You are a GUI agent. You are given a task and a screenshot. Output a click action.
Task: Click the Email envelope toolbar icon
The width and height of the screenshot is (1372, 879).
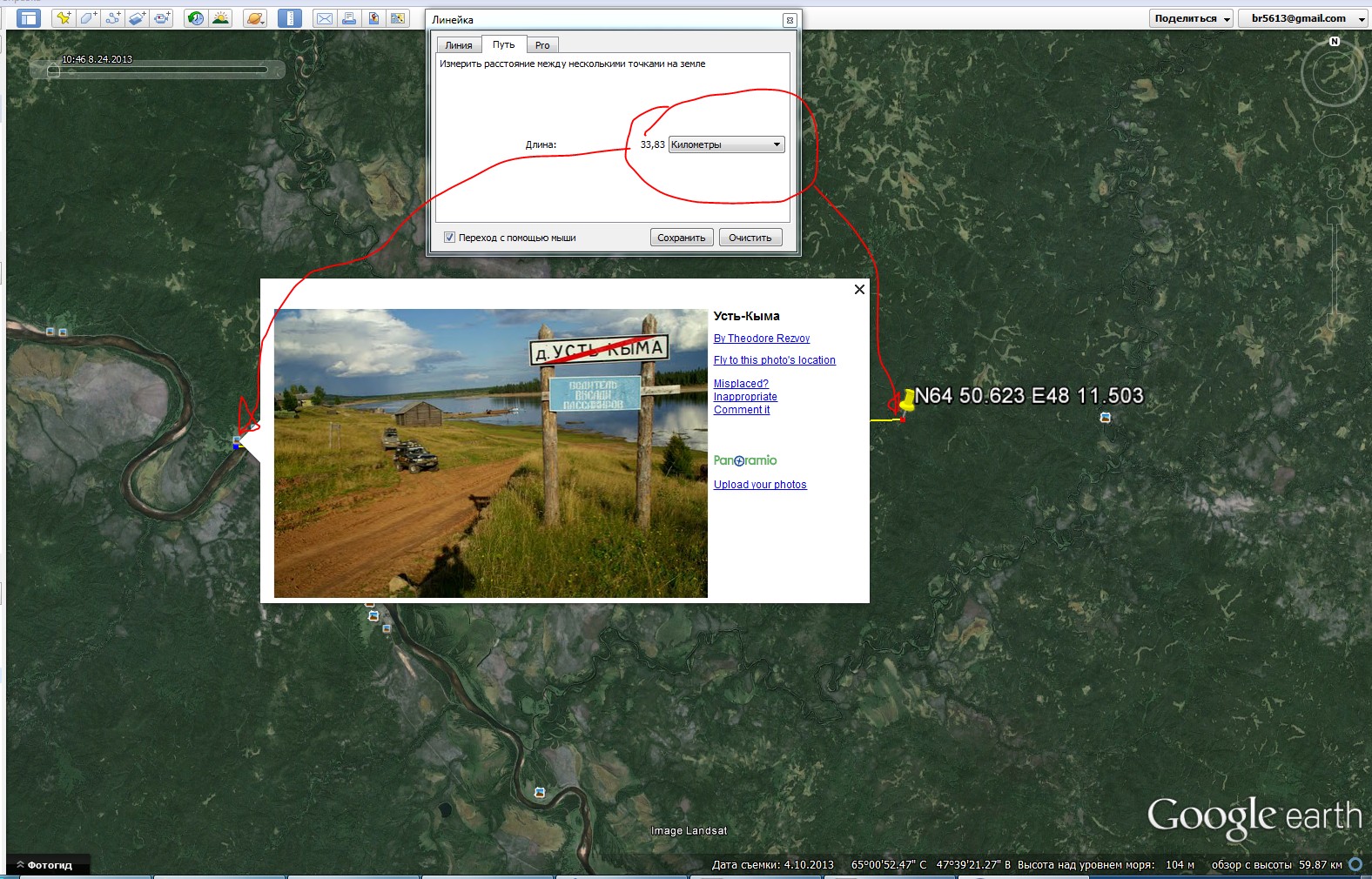324,18
